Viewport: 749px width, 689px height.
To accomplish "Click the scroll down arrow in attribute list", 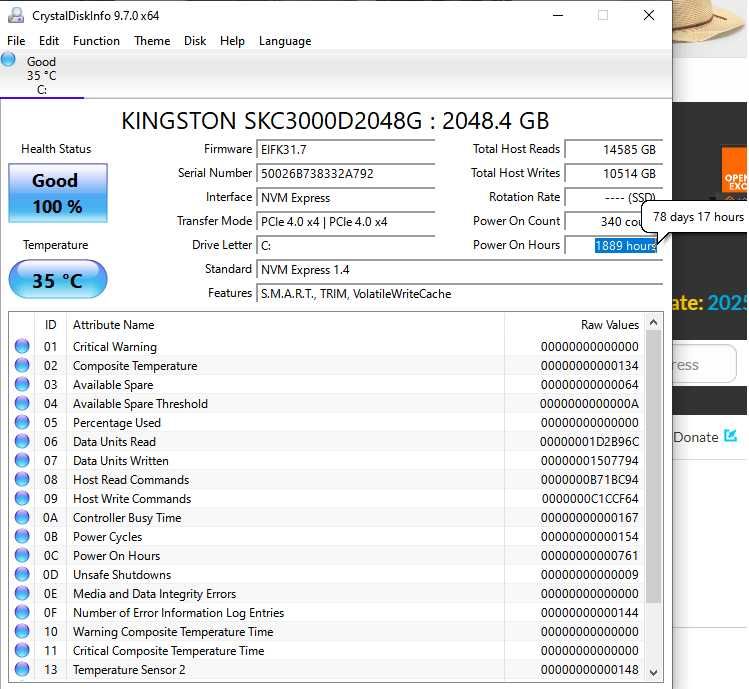I will pyautogui.click(x=653, y=672).
